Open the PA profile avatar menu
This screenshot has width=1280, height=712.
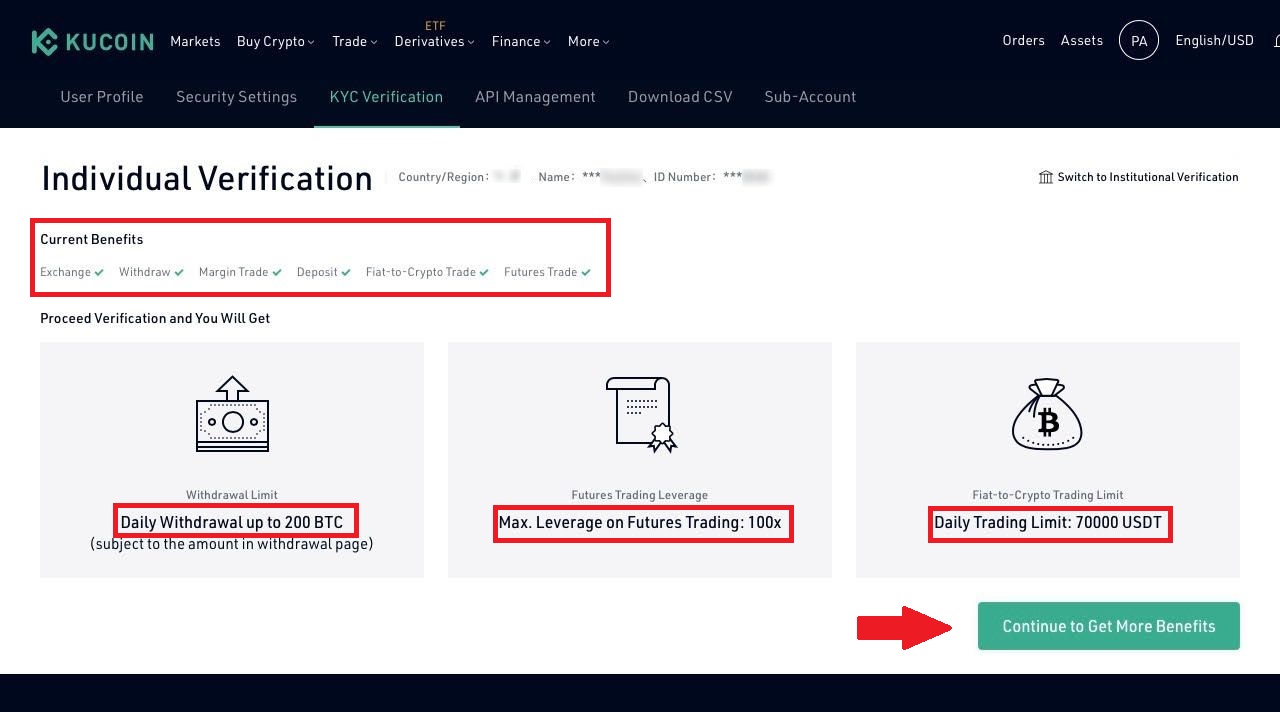[x=1139, y=40]
